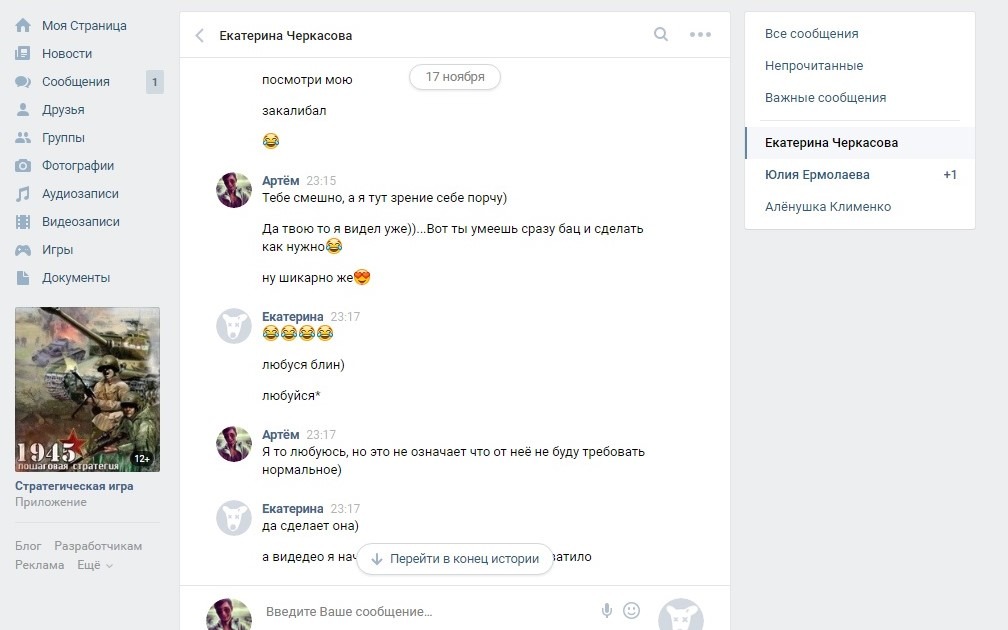Viewport: 1008px width, 630px height.
Task: Open Аудиозаписи music note icon
Action: pyautogui.click(x=22, y=194)
